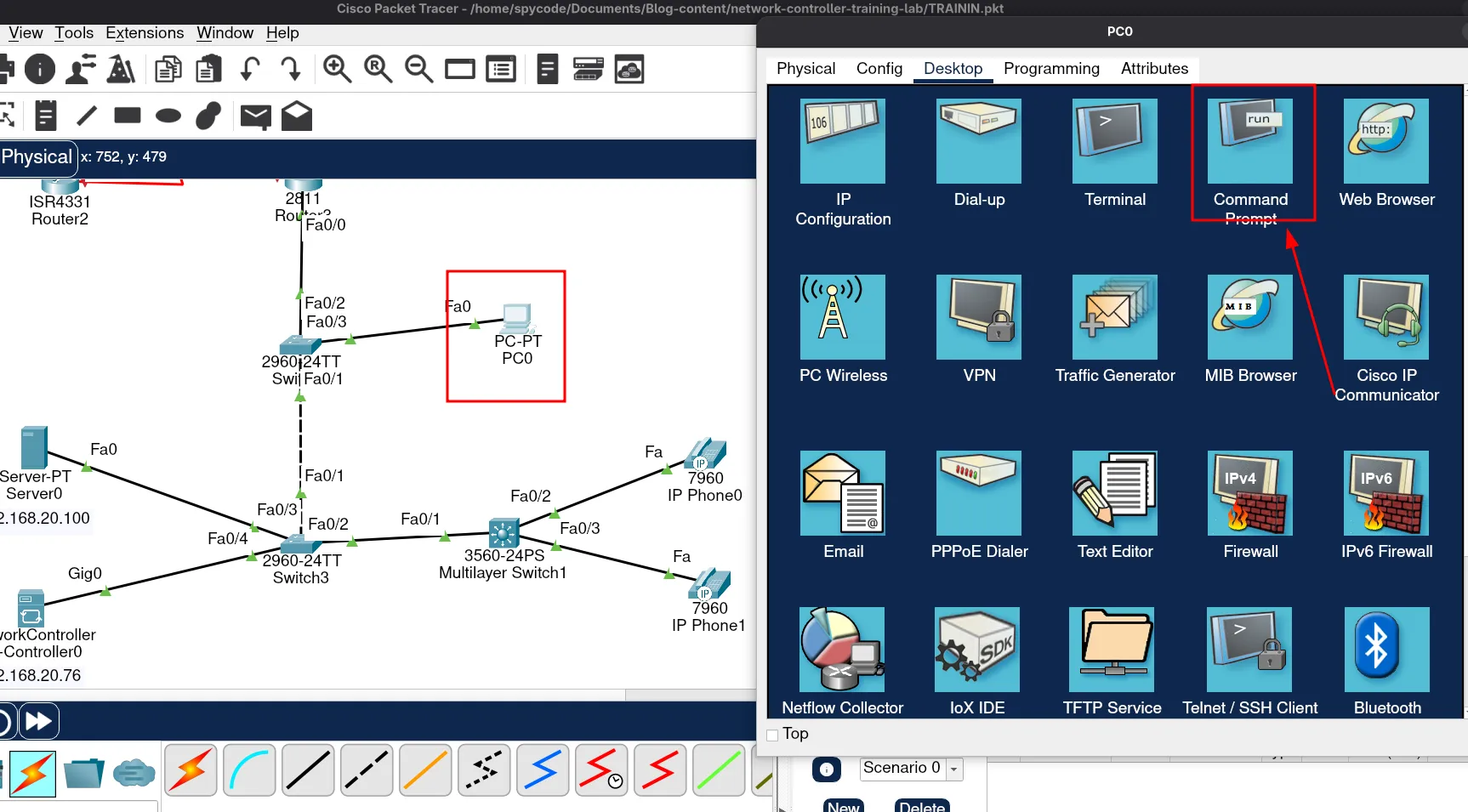This screenshot has height=812, width=1468.
Task: Enable the Top checkbox
Action: pos(772,735)
